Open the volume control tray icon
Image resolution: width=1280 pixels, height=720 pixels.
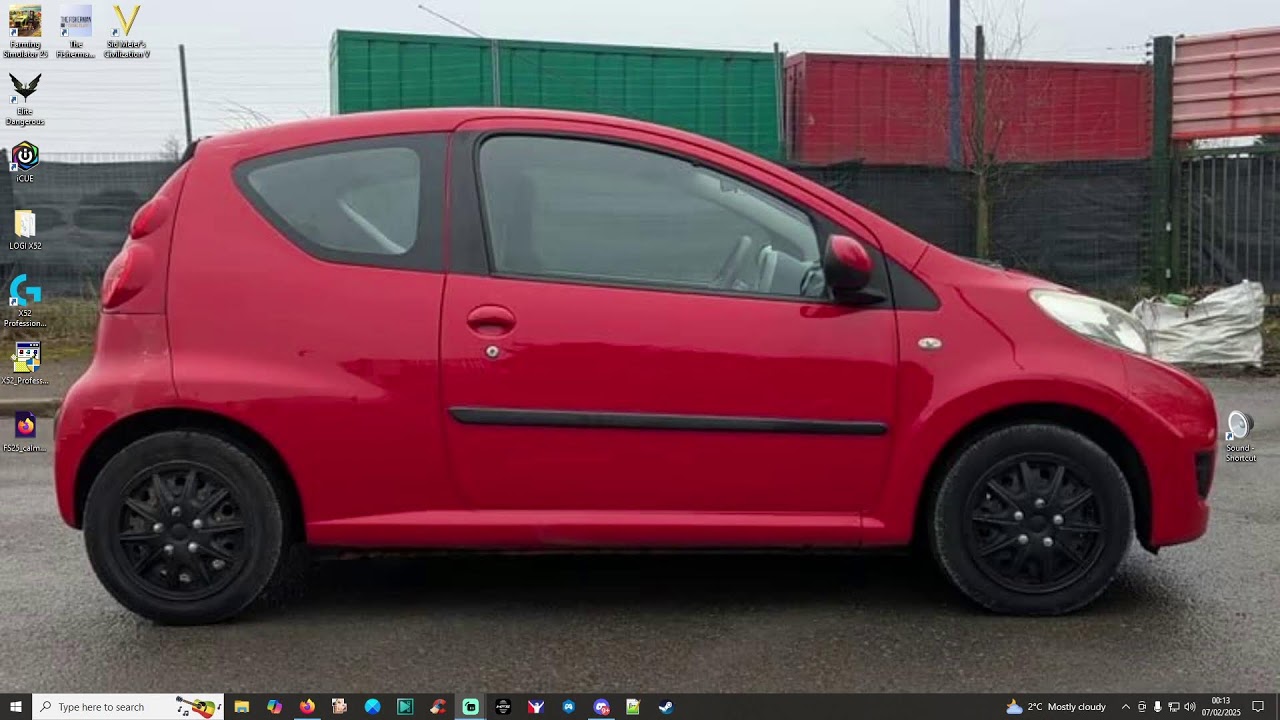point(1190,707)
